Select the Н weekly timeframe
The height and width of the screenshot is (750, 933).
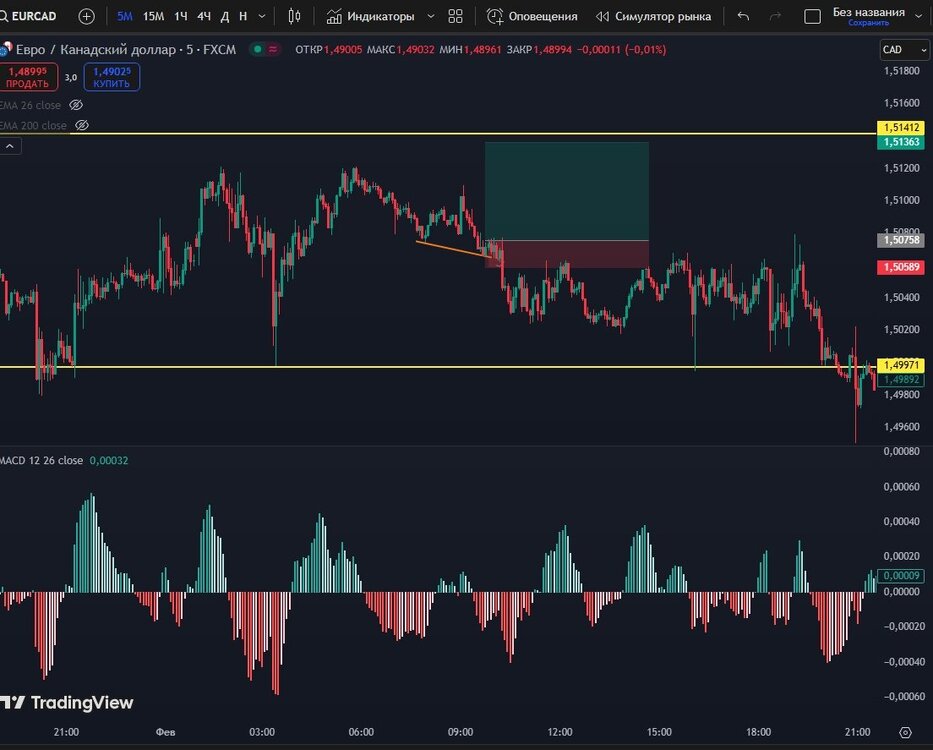pyautogui.click(x=243, y=16)
